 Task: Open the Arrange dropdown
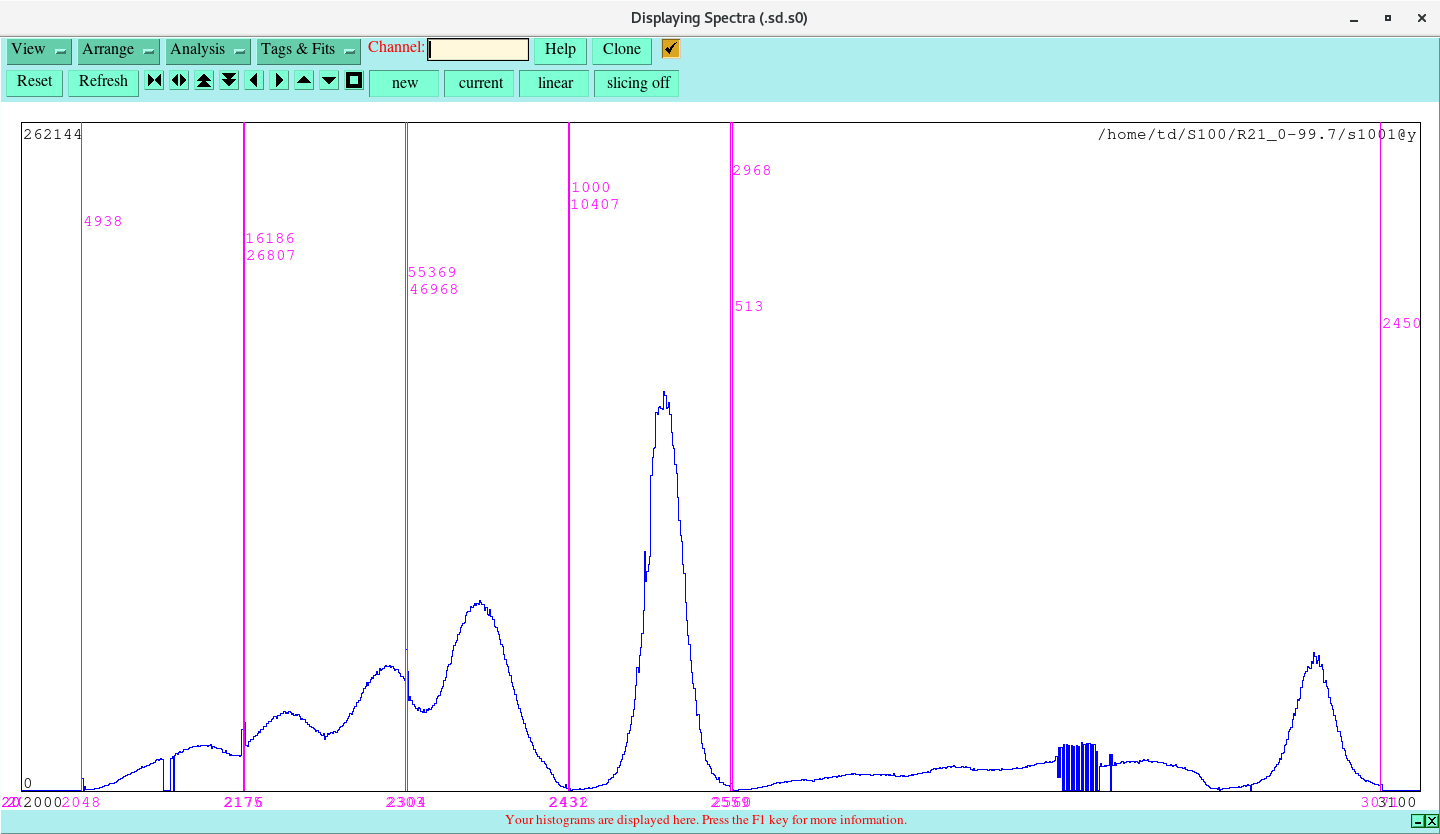(118, 49)
